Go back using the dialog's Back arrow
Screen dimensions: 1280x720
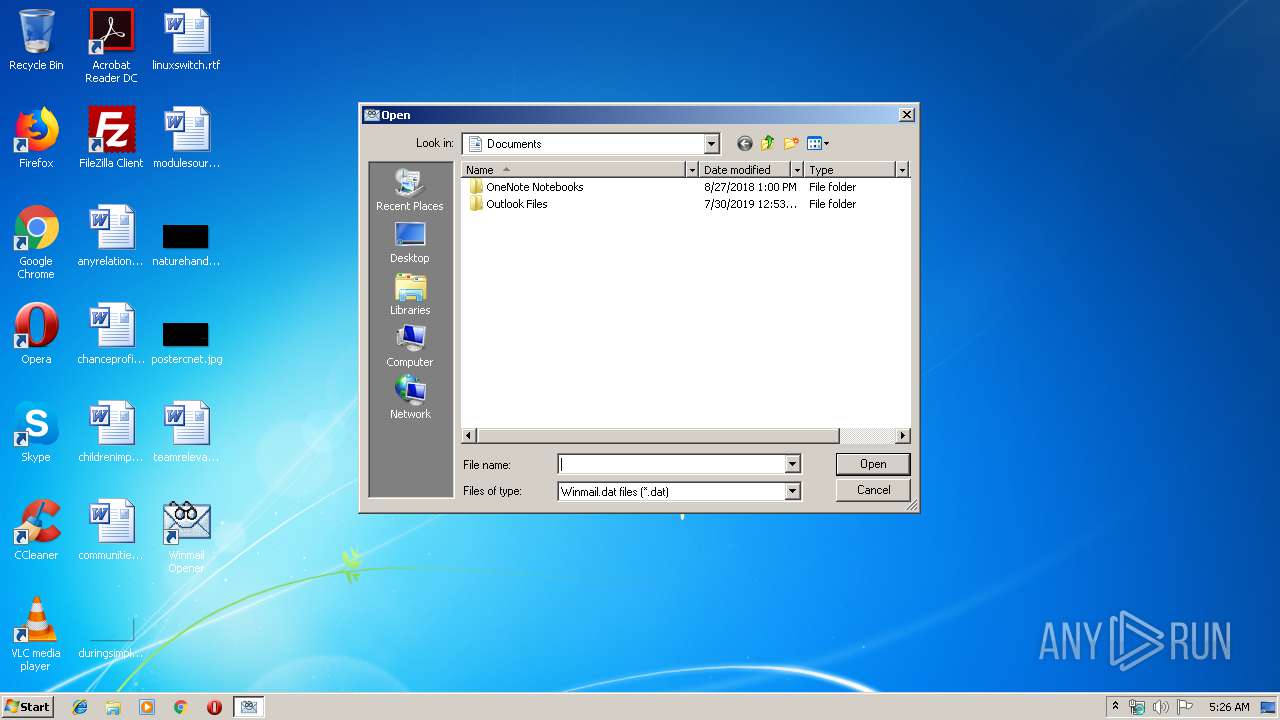point(744,143)
